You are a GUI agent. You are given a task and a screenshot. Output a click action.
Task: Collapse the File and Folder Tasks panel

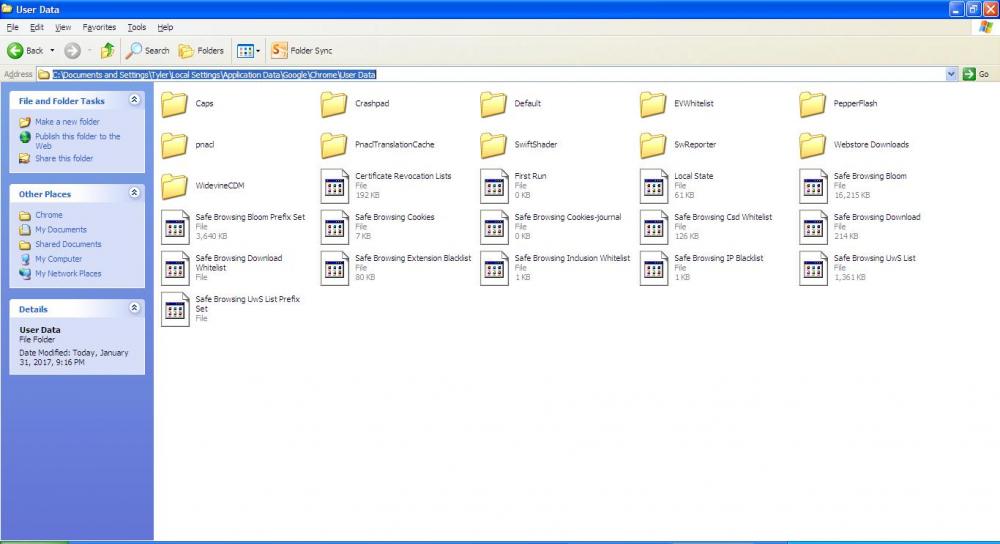click(x=134, y=100)
